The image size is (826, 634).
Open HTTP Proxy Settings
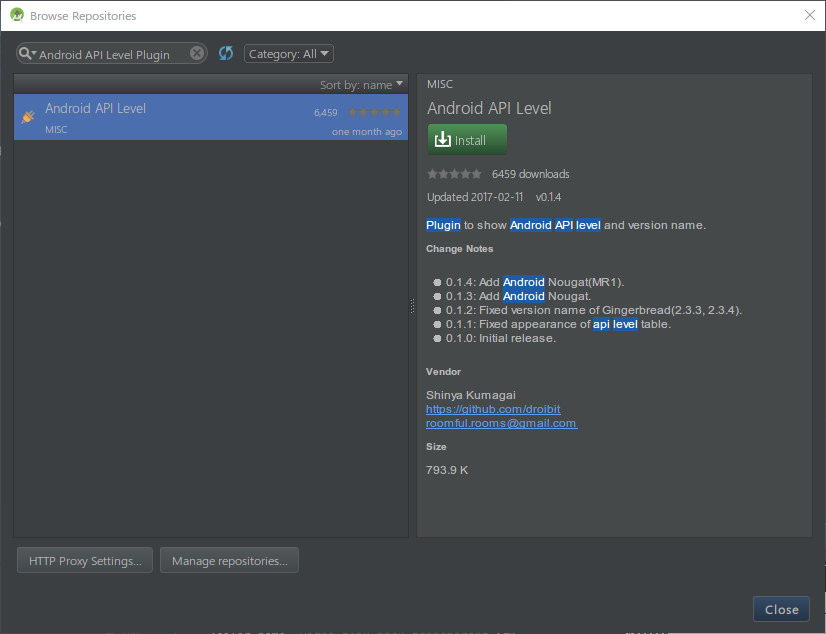[x=85, y=560]
